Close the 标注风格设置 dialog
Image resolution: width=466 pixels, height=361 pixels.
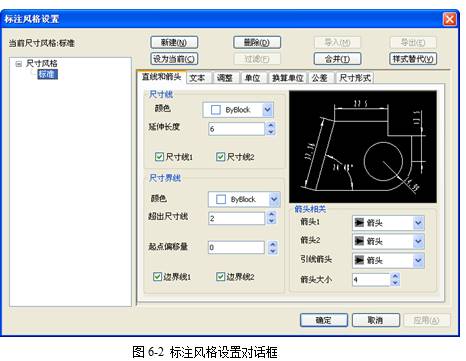(449, 19)
